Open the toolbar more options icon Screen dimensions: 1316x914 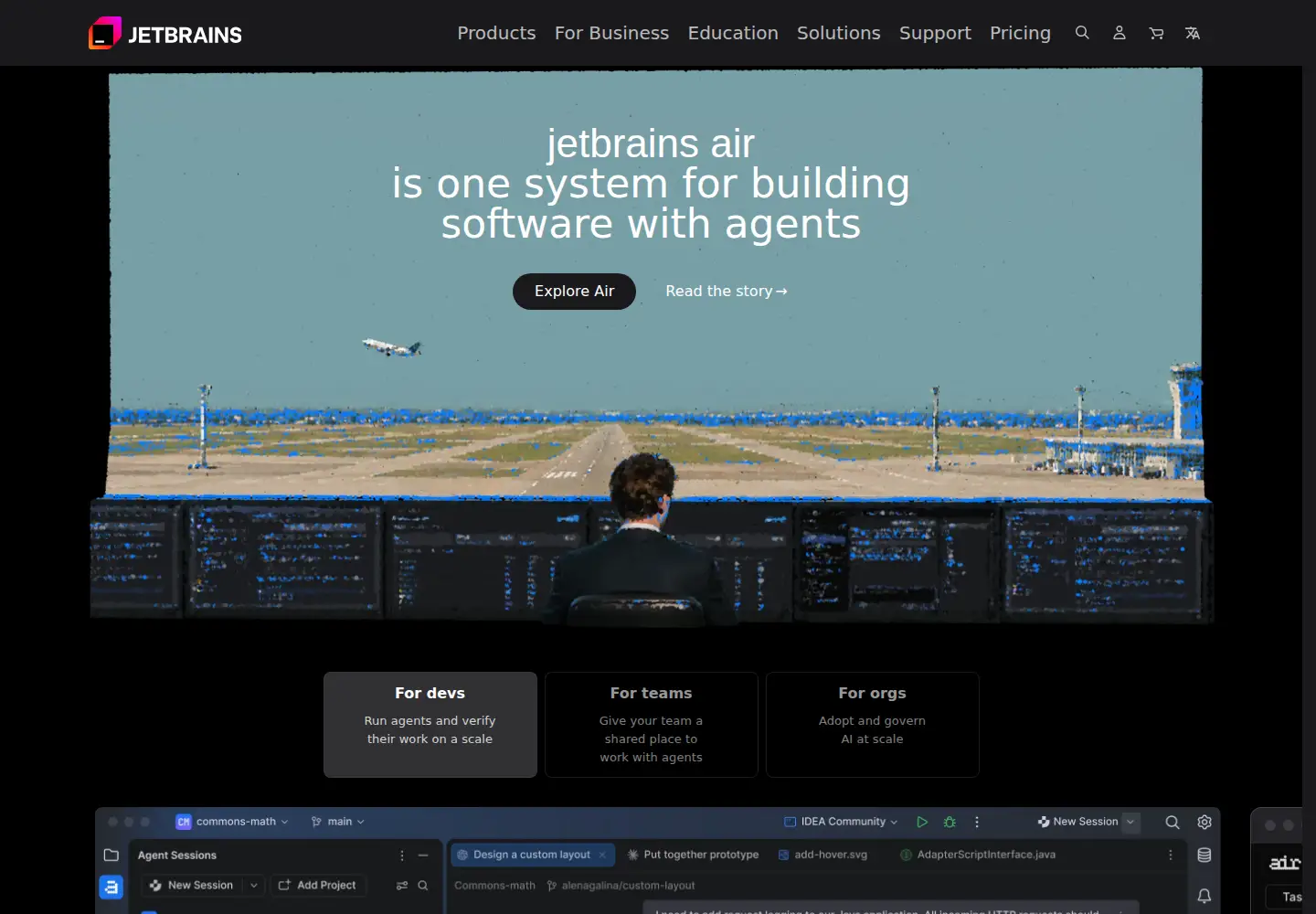[977, 822]
